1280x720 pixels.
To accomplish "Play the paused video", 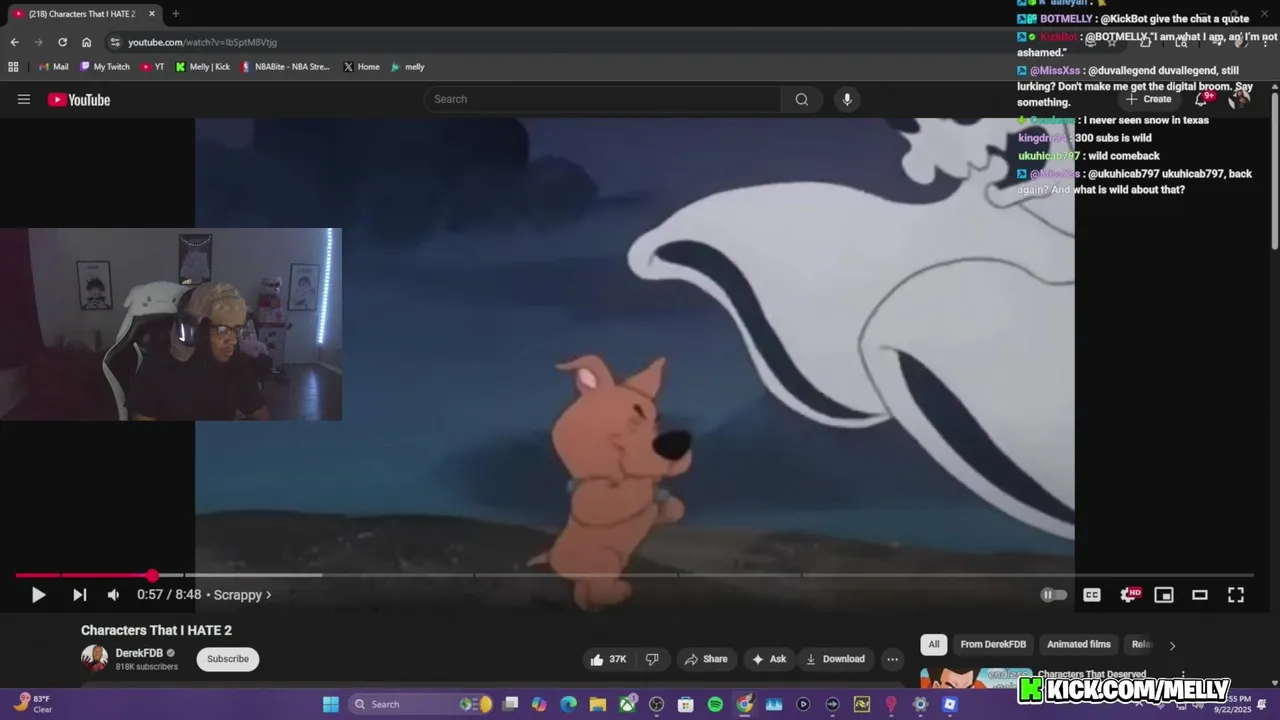I will point(38,595).
